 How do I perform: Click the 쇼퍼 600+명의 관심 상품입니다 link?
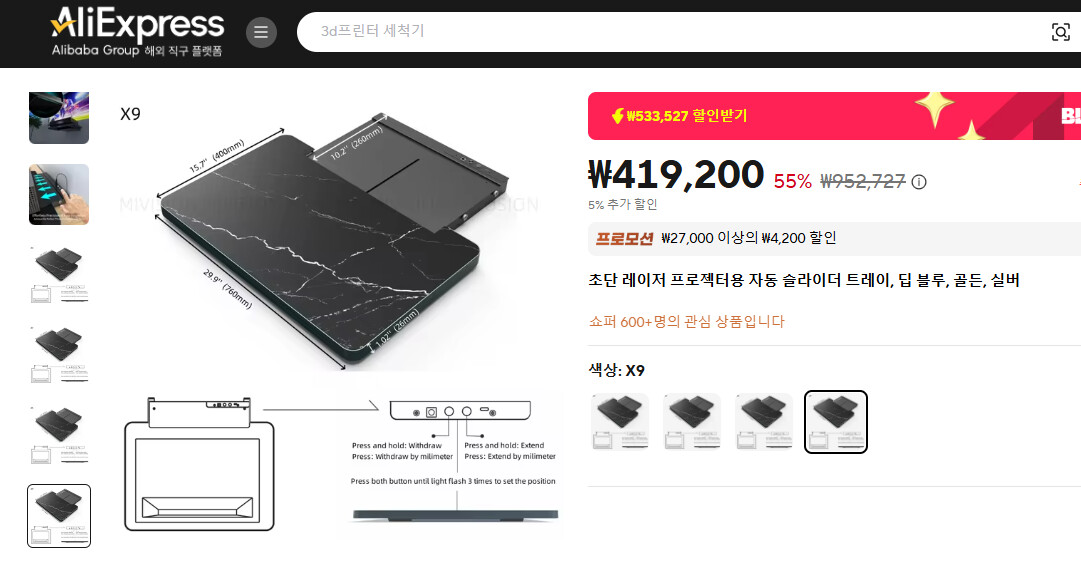tap(687, 321)
